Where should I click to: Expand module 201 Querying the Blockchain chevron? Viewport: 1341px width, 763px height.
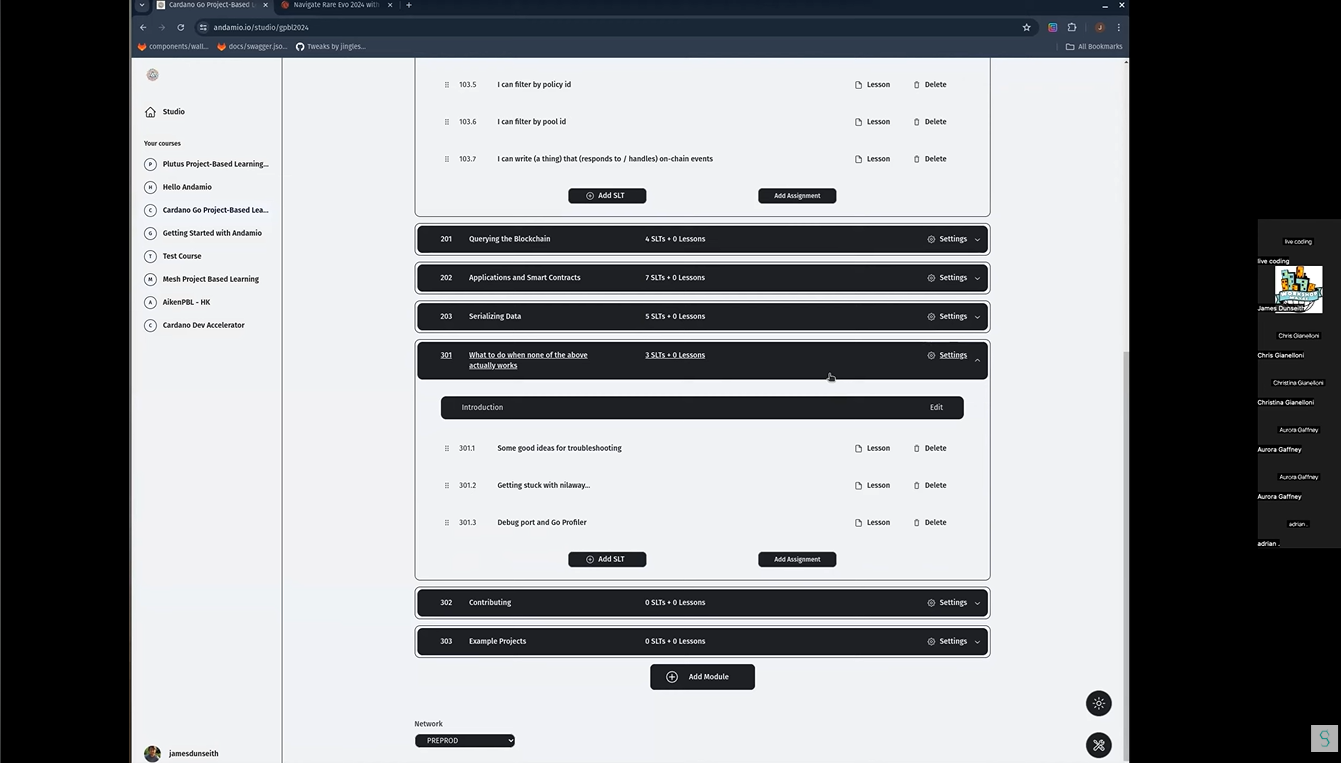(977, 240)
